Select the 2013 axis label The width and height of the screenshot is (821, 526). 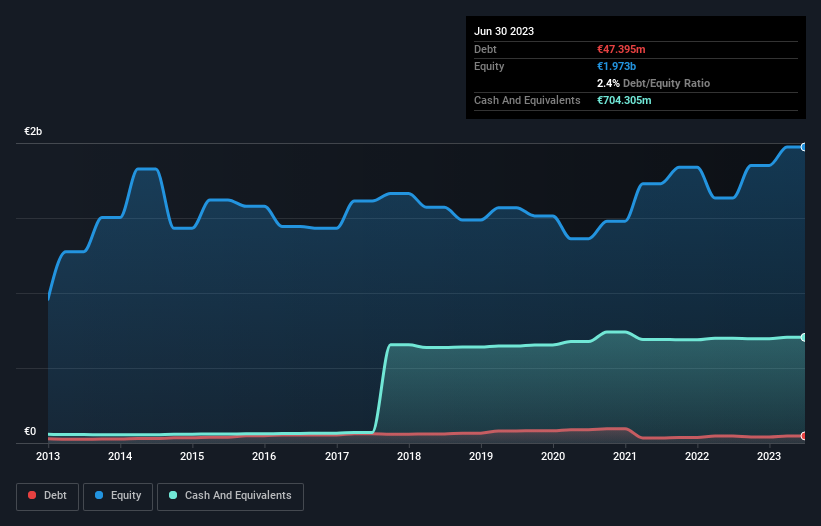48,456
